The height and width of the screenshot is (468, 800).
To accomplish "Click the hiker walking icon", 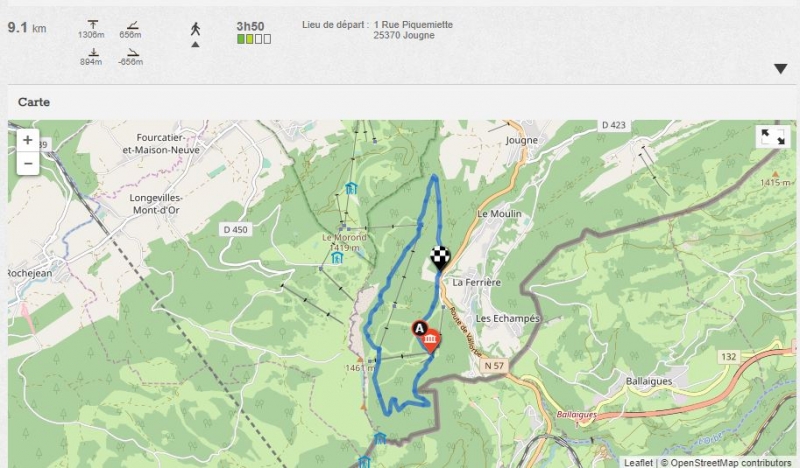I will pos(195,29).
